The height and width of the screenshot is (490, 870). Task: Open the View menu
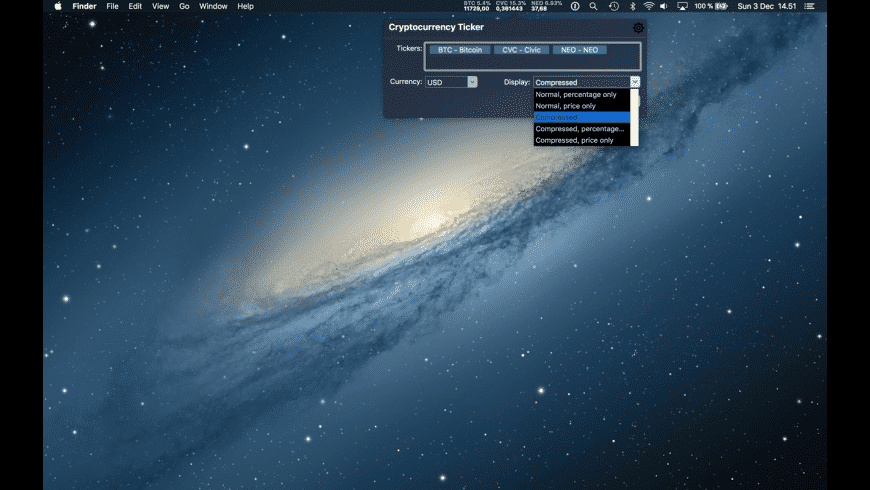pos(160,6)
